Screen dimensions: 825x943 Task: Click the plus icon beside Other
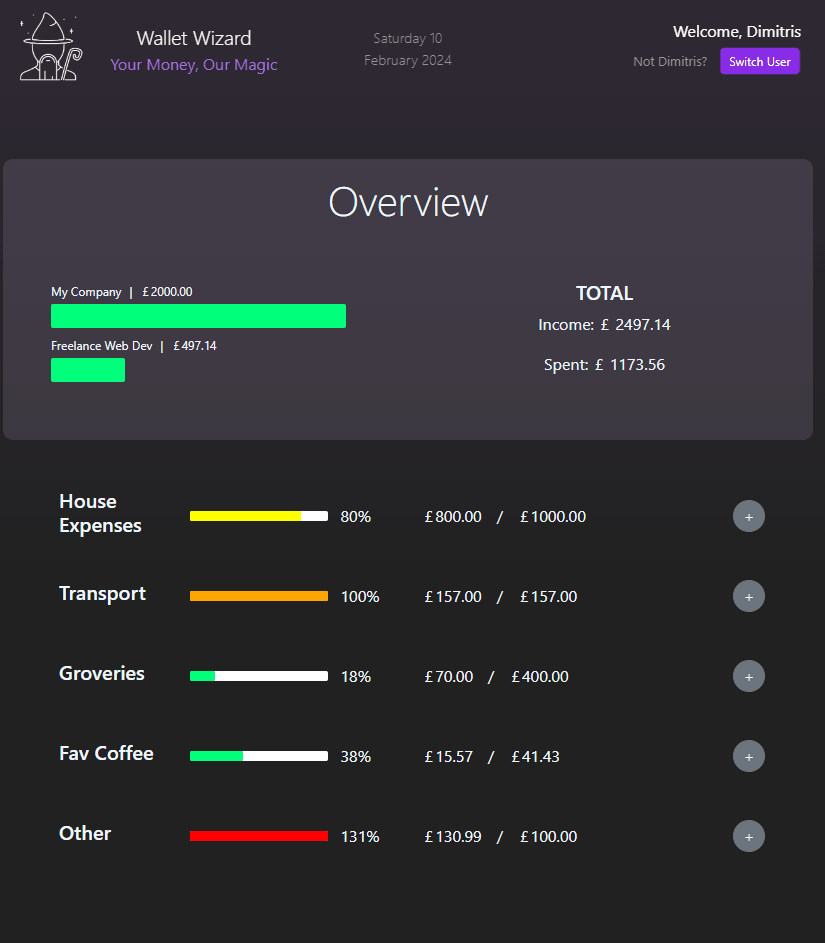(x=748, y=836)
